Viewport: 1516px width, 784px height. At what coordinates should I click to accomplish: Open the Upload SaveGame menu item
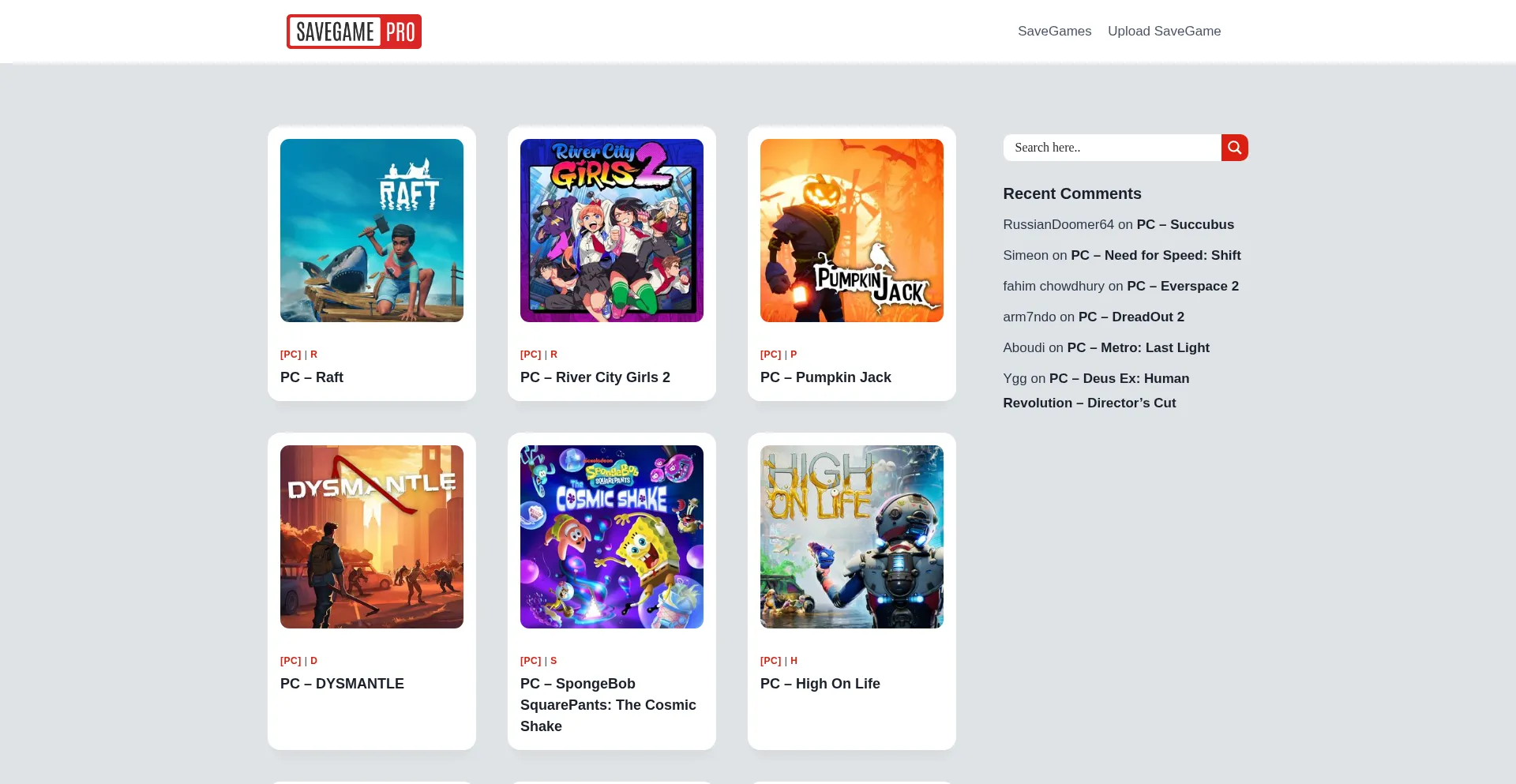tap(1164, 31)
